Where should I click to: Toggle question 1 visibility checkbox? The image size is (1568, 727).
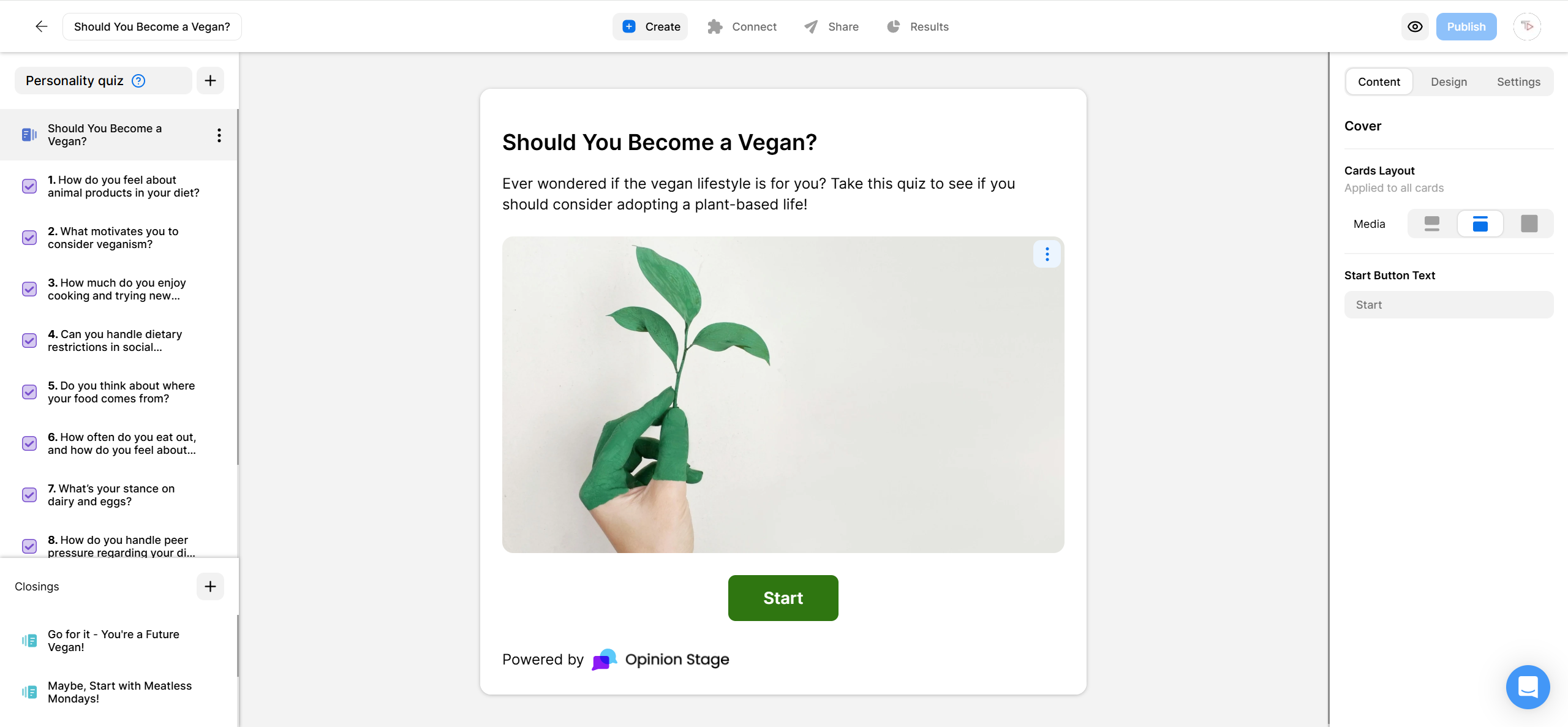(x=29, y=186)
